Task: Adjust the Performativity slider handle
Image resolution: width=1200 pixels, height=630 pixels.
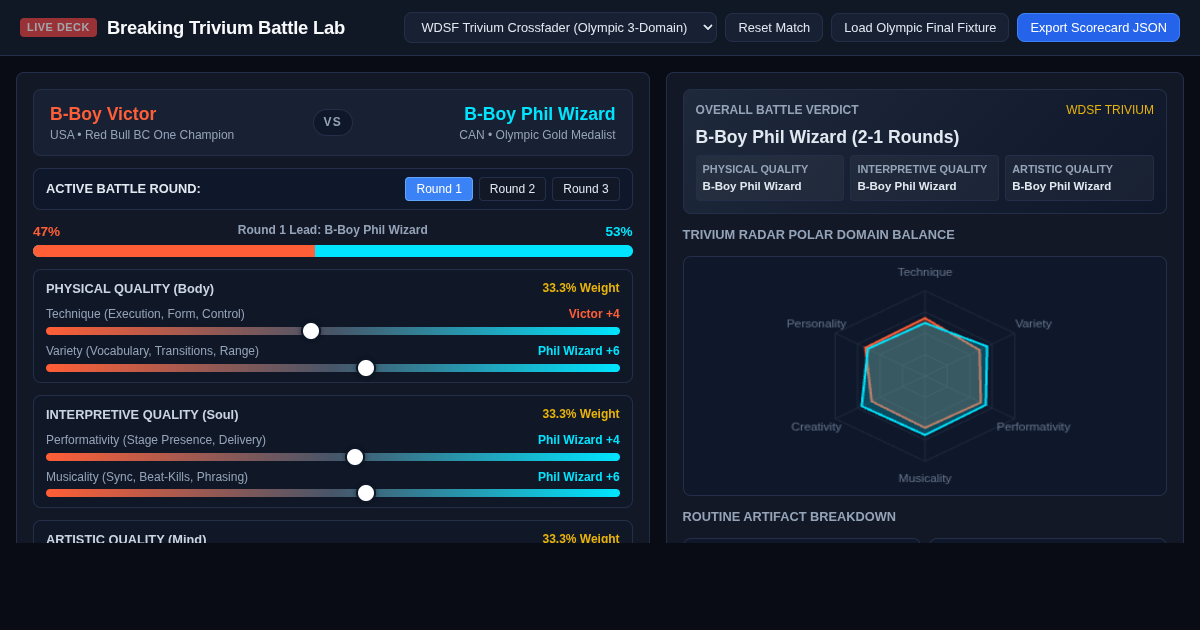Action: tap(355, 457)
